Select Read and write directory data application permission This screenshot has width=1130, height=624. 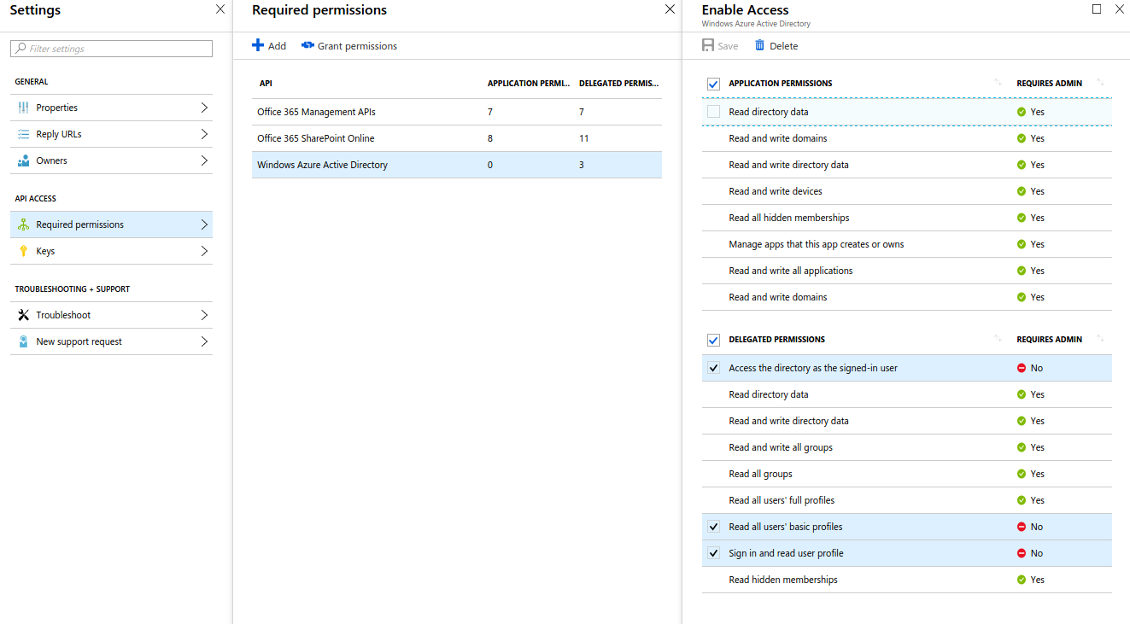tap(907, 165)
